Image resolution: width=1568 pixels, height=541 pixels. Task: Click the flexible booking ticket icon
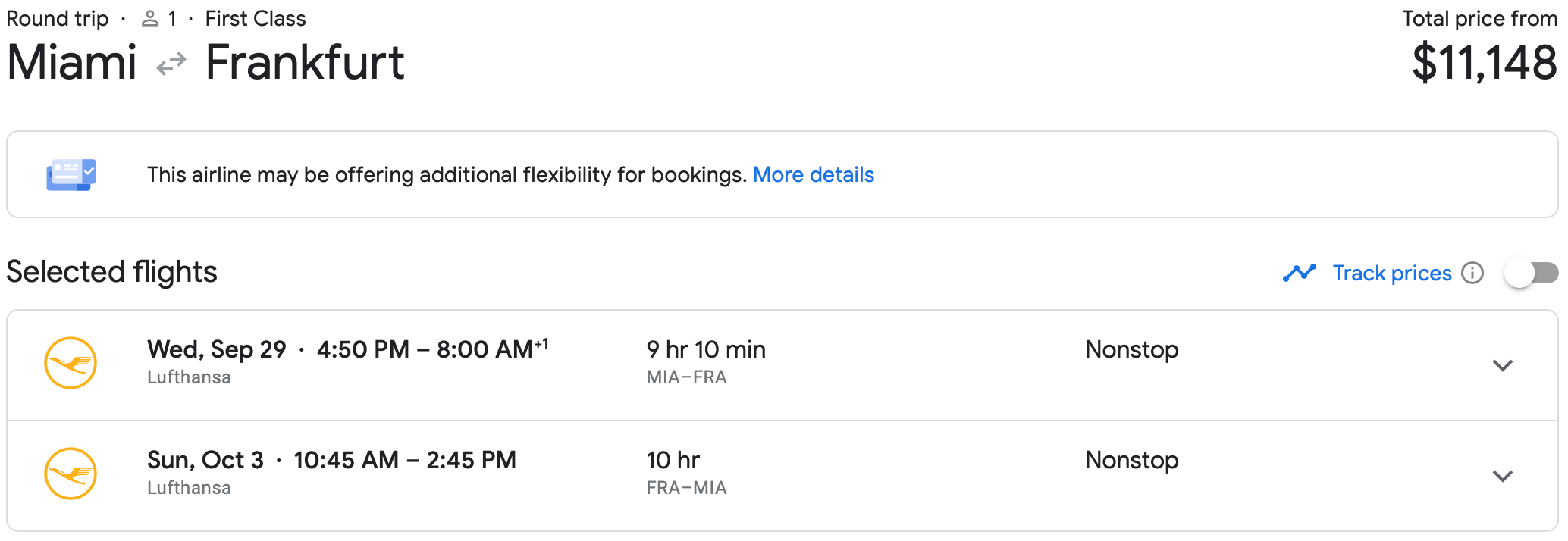click(71, 174)
